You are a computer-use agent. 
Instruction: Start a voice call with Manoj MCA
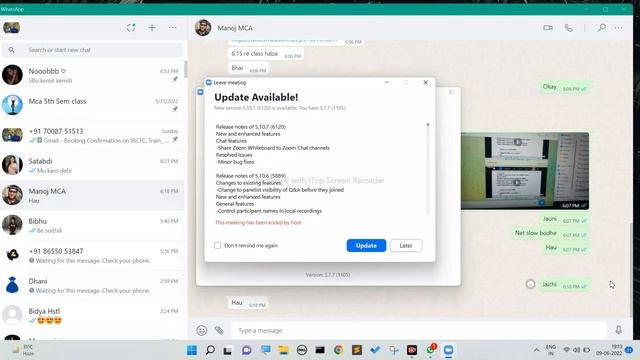point(568,28)
